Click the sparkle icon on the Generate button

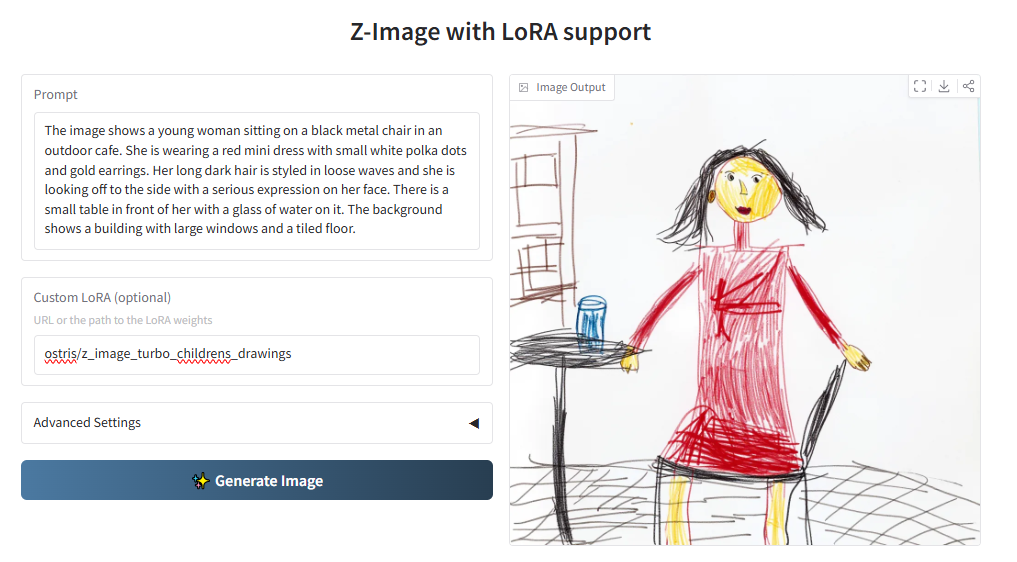click(x=200, y=481)
